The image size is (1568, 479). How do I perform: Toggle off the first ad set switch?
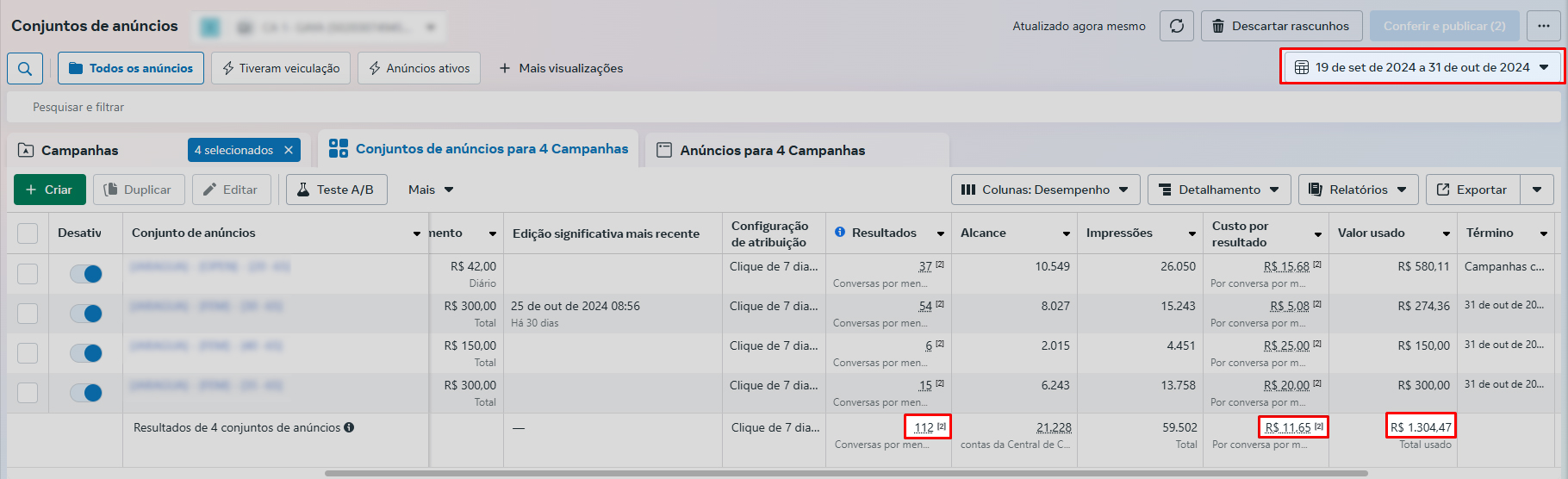[x=86, y=274]
